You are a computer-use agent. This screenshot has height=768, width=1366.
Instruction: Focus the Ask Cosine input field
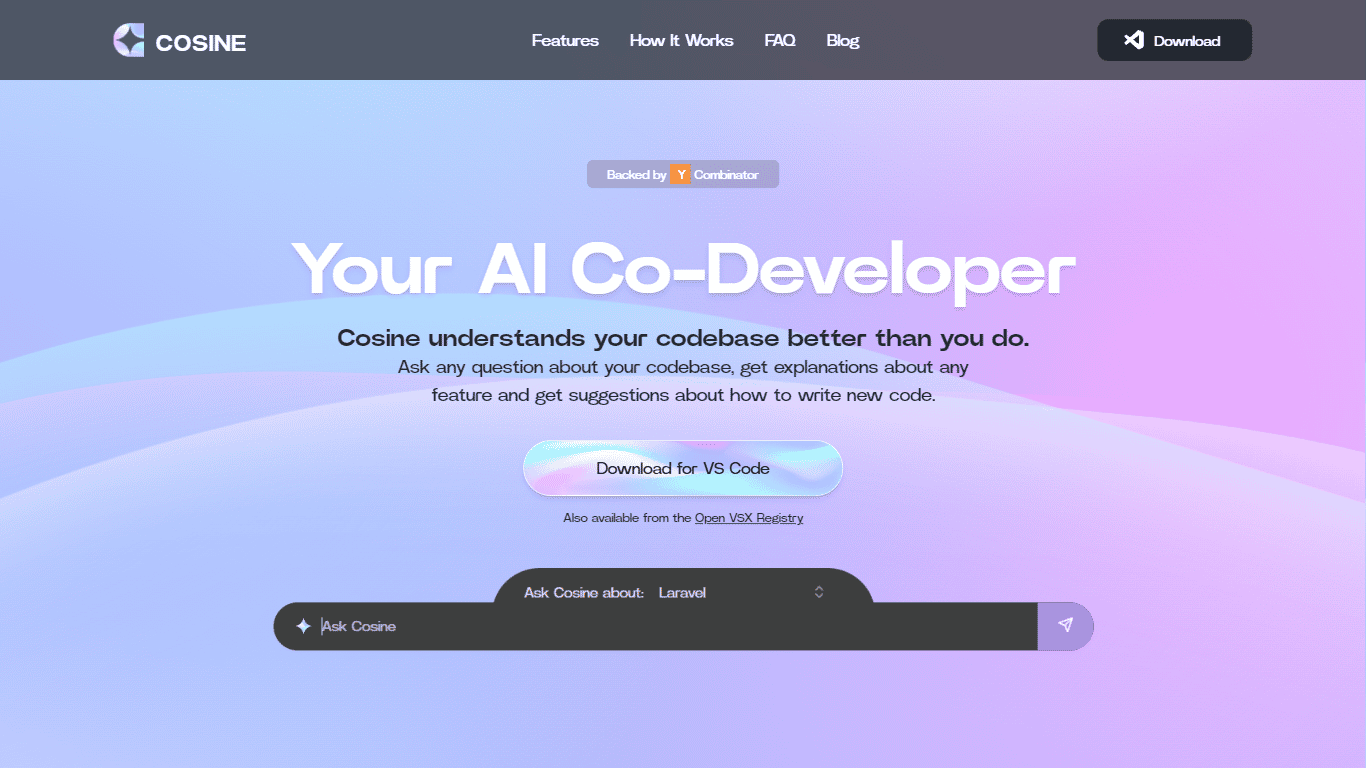pos(676,626)
